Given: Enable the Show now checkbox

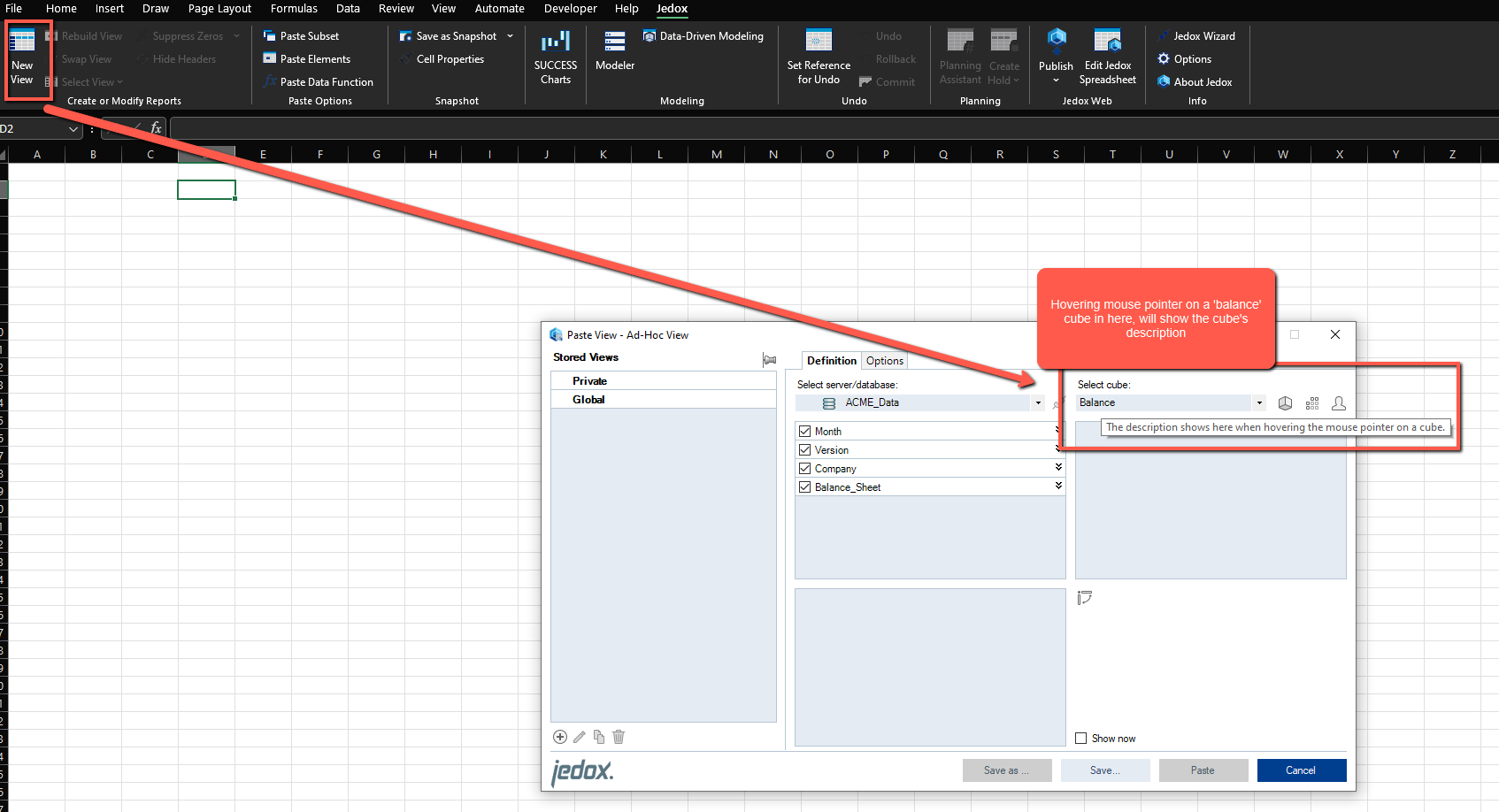Looking at the screenshot, I should tap(1080, 739).
